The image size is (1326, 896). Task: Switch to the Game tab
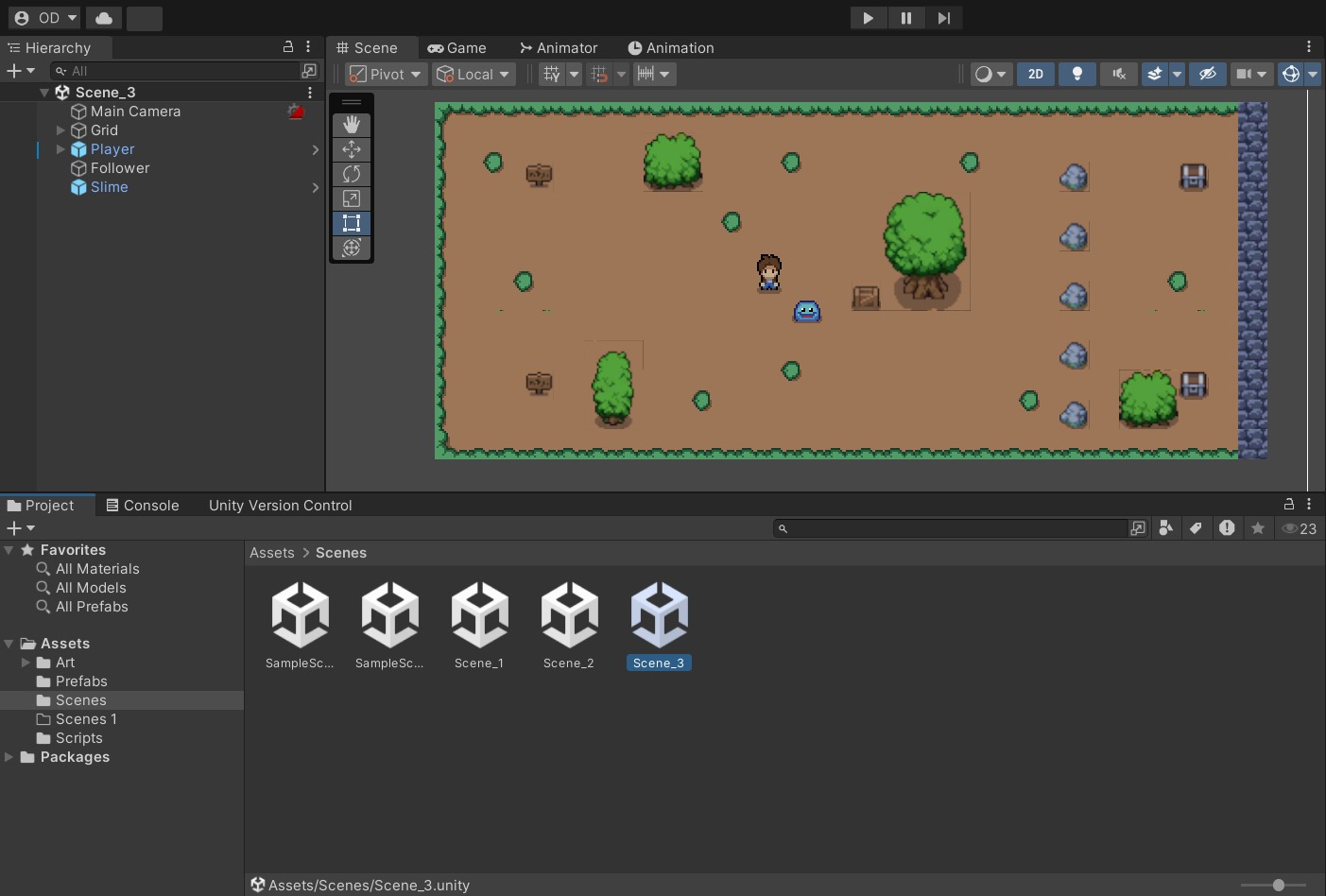[457, 48]
